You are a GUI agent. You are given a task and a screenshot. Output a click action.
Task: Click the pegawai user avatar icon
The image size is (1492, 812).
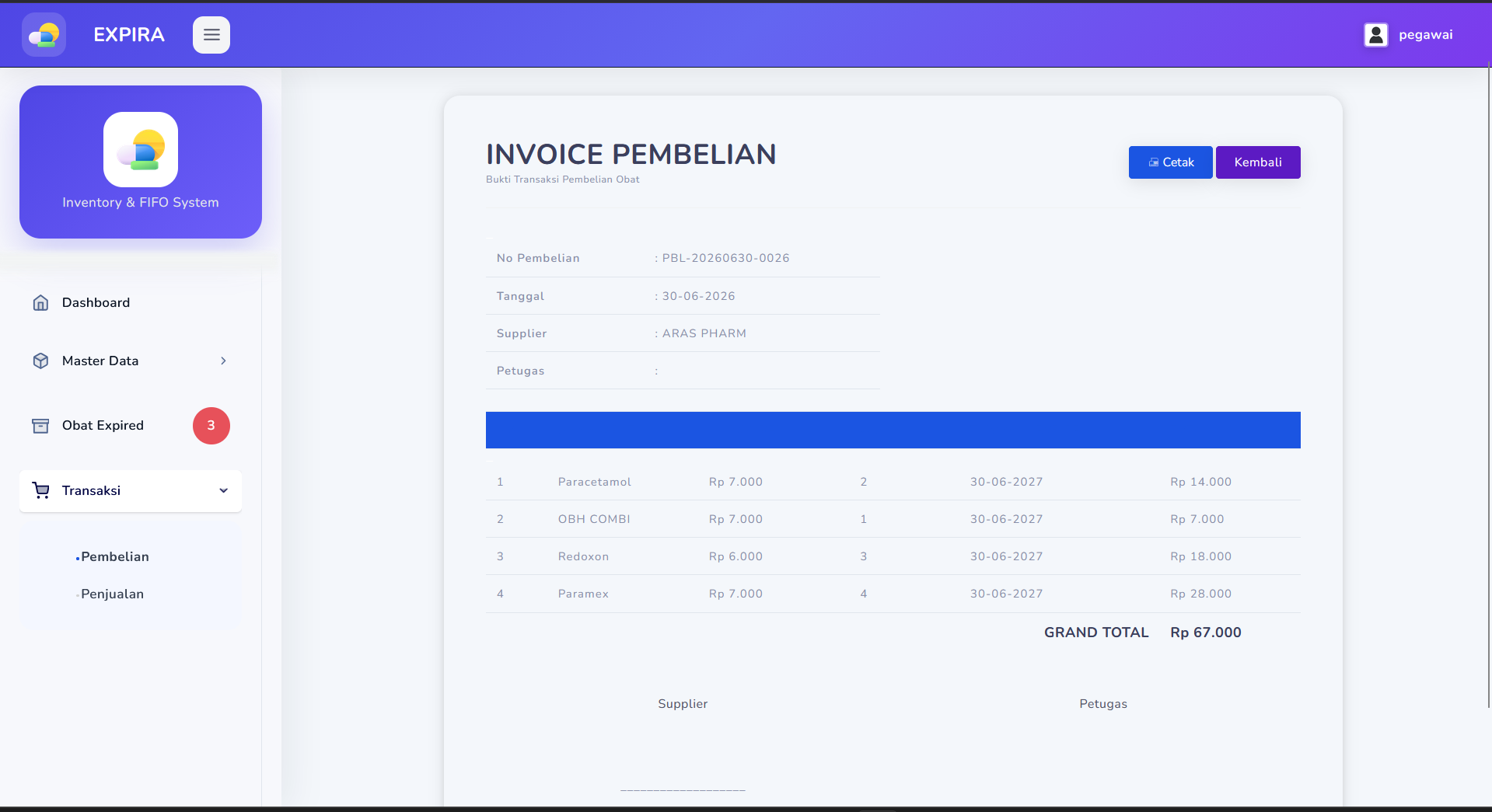pos(1376,35)
